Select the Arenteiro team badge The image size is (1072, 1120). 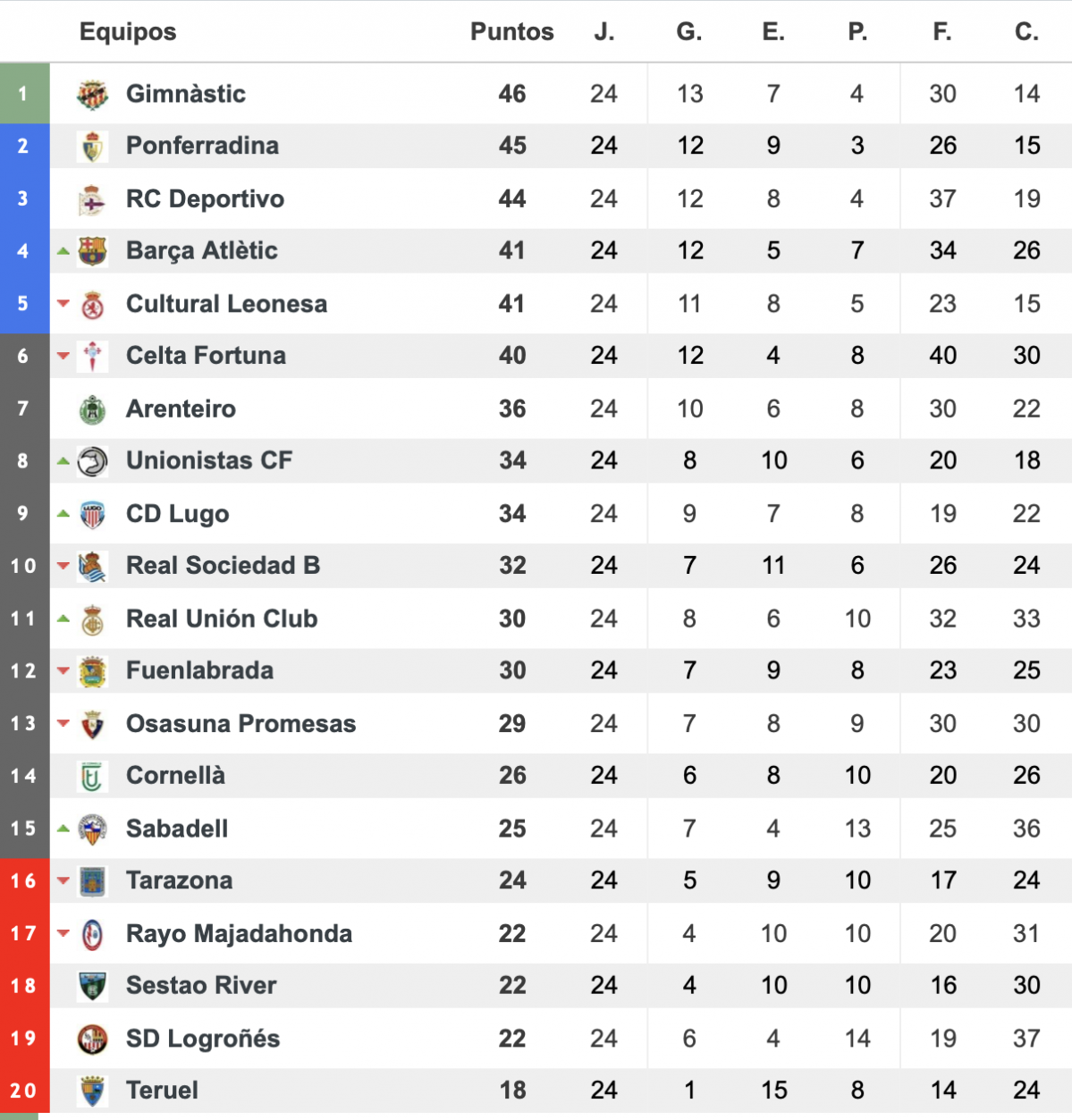[x=92, y=409]
